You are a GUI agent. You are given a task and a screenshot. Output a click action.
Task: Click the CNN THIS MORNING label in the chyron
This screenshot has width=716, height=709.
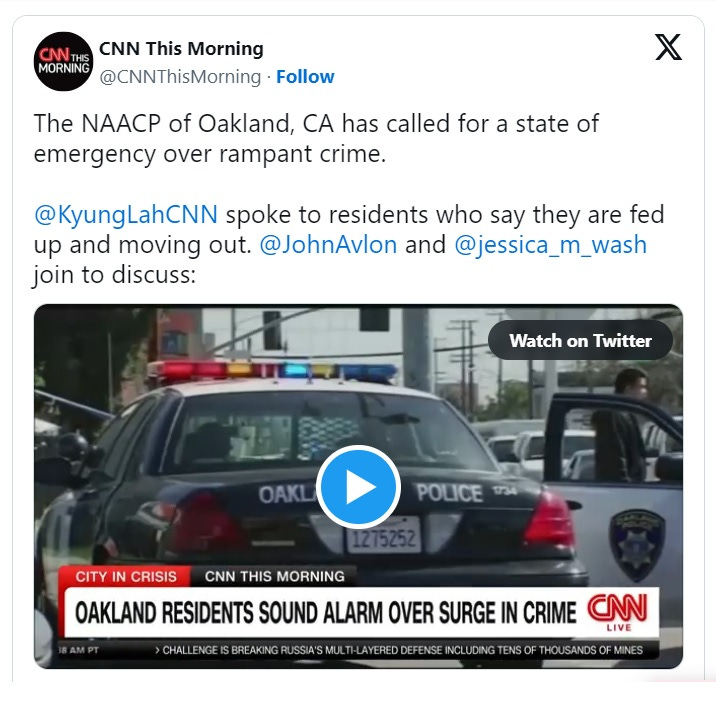pos(274,577)
